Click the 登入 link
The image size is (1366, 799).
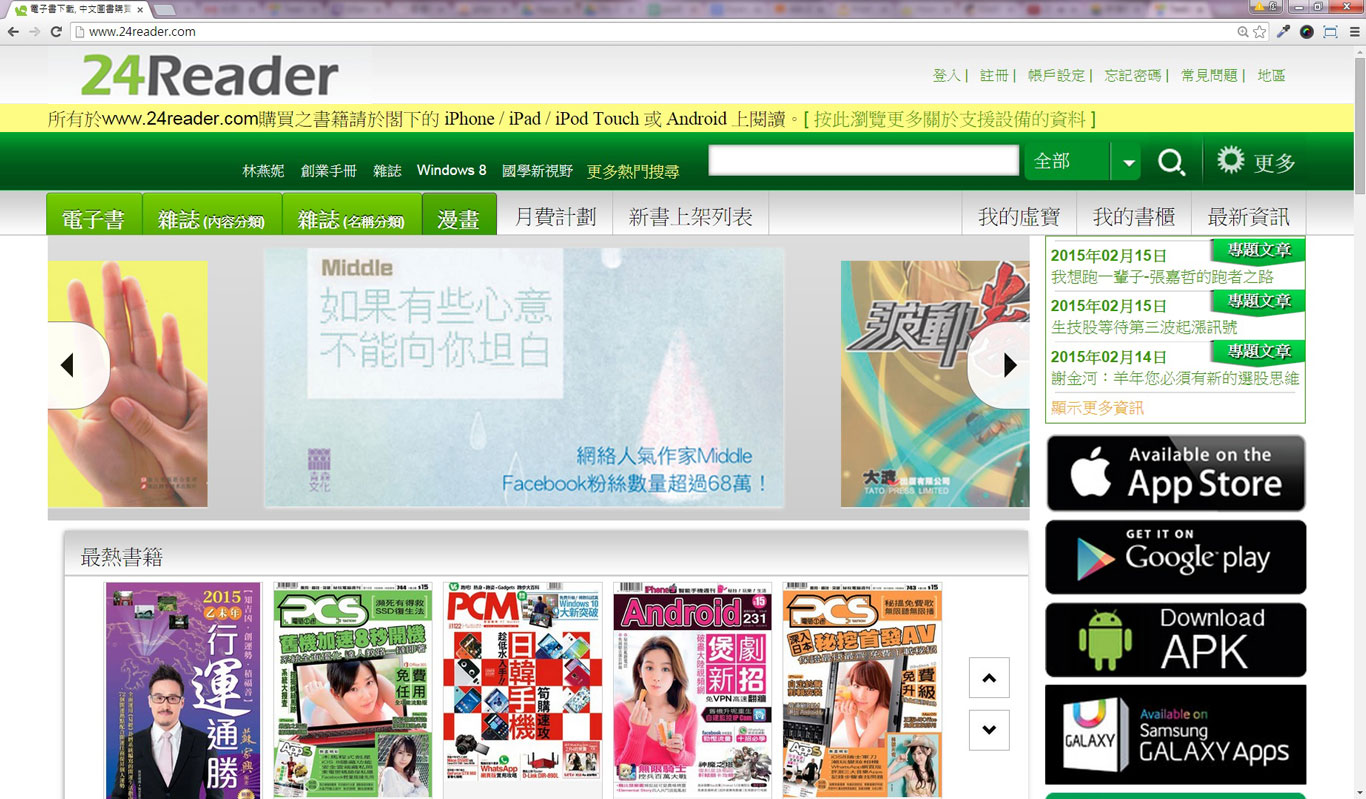coord(946,75)
